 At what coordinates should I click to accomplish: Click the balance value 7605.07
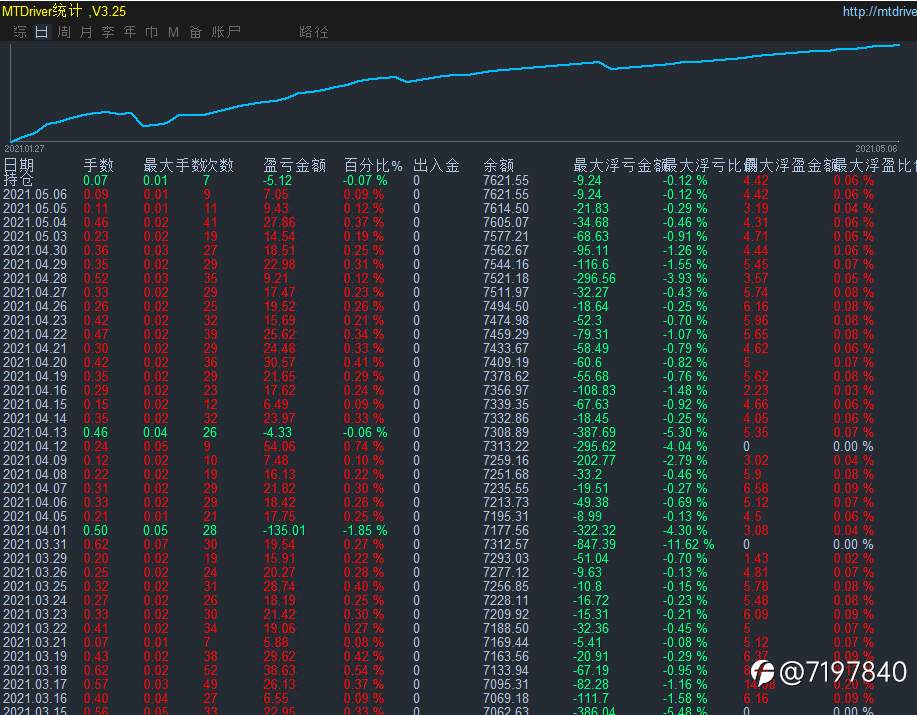[506, 222]
